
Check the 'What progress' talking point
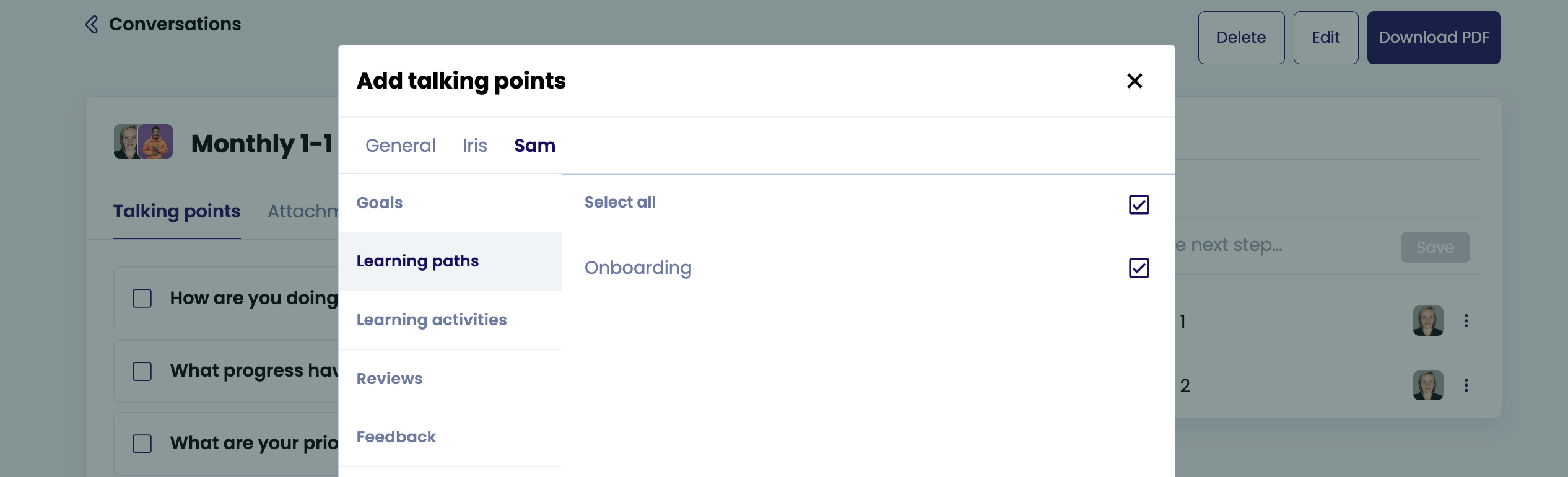(142, 372)
